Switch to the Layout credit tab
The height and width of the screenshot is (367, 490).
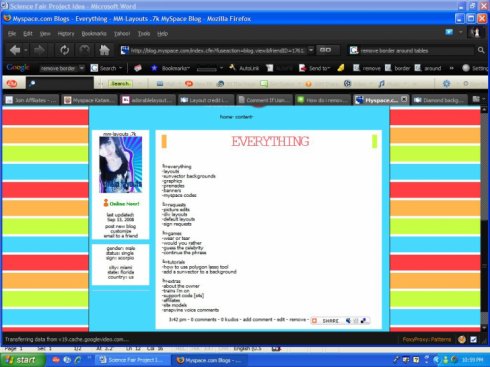pyautogui.click(x=206, y=100)
